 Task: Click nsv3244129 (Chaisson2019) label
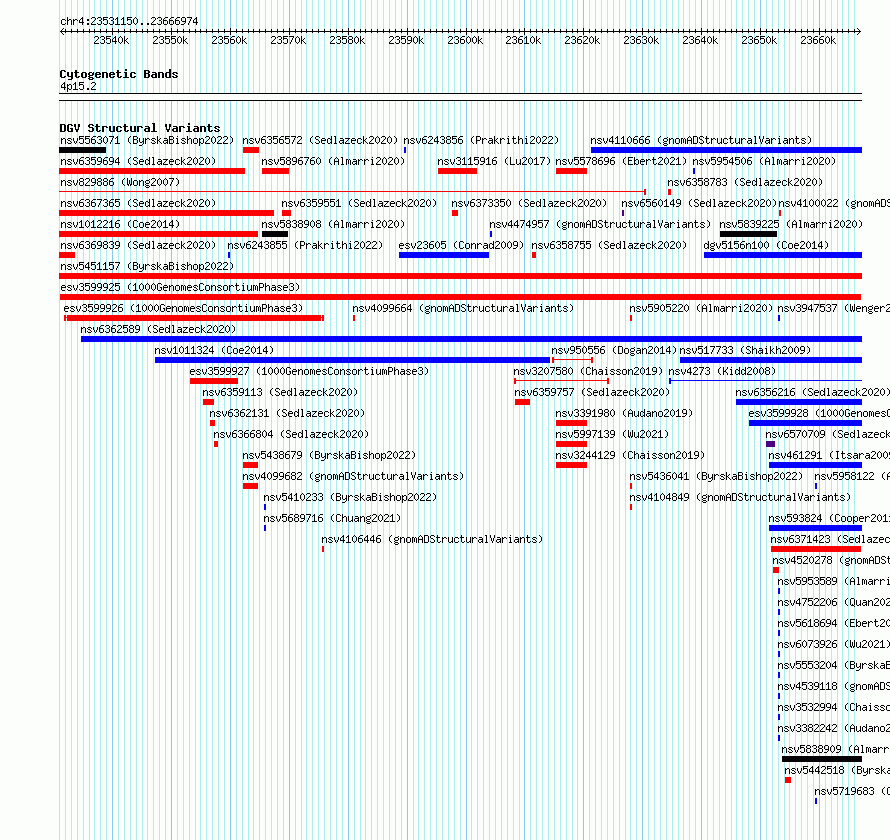click(630, 455)
